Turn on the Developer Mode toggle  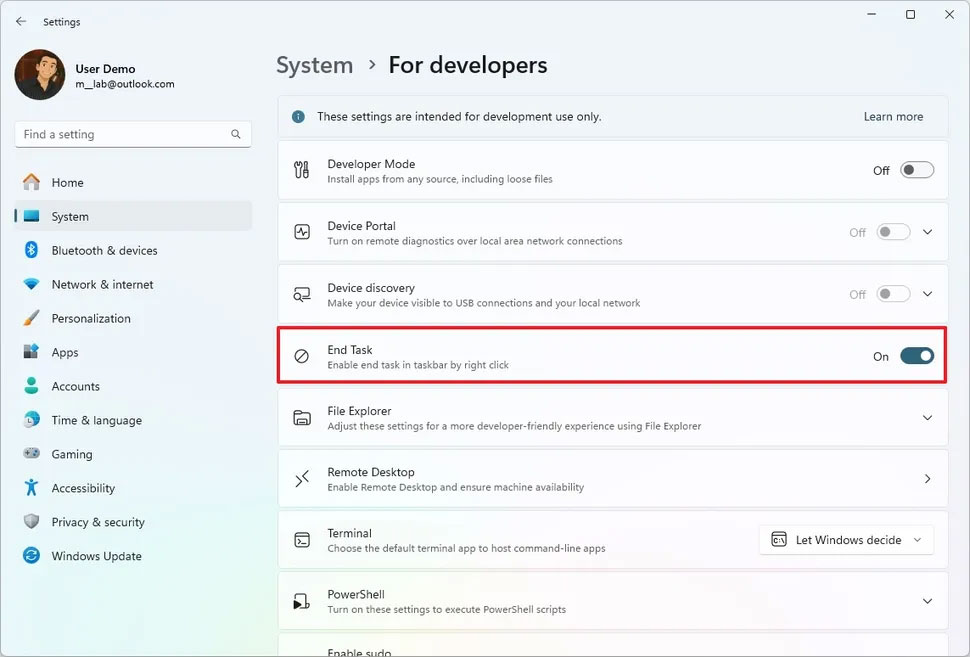coord(916,170)
